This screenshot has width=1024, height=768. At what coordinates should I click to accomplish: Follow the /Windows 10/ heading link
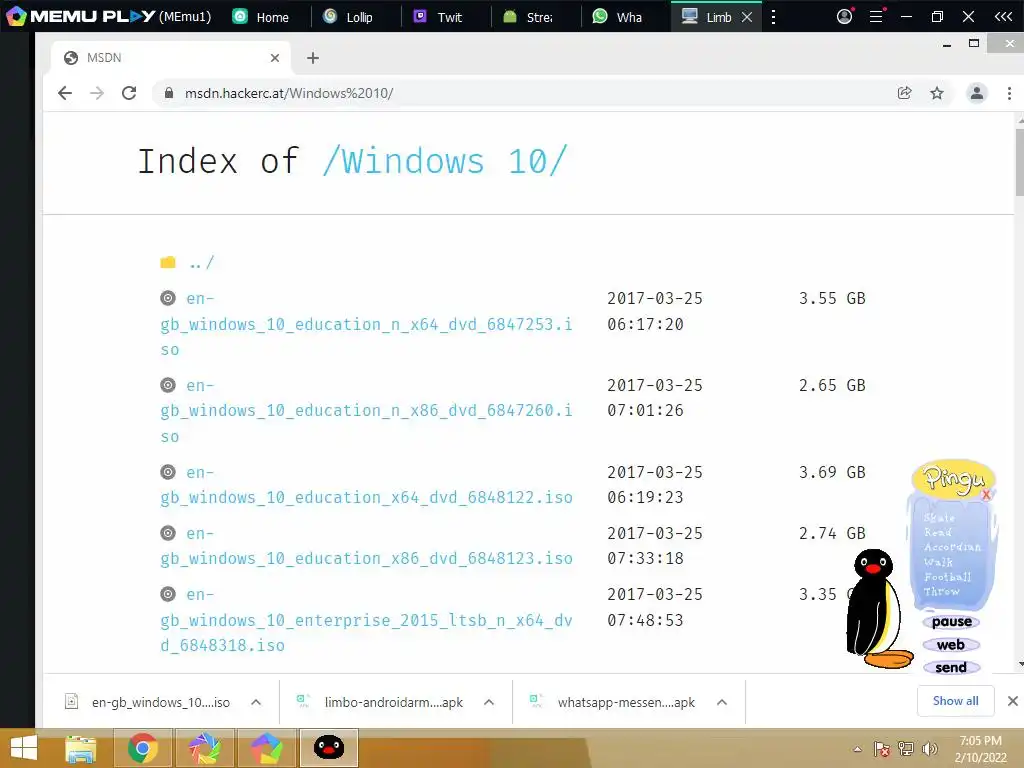pyautogui.click(x=445, y=161)
